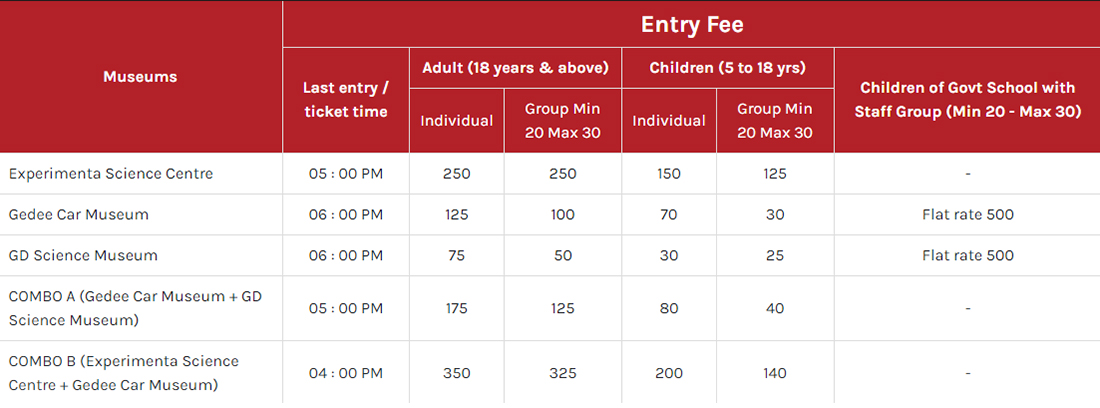The width and height of the screenshot is (1100, 408).
Task: Select Experimenta last entry 05 : 00 PM
Action: [x=346, y=173]
